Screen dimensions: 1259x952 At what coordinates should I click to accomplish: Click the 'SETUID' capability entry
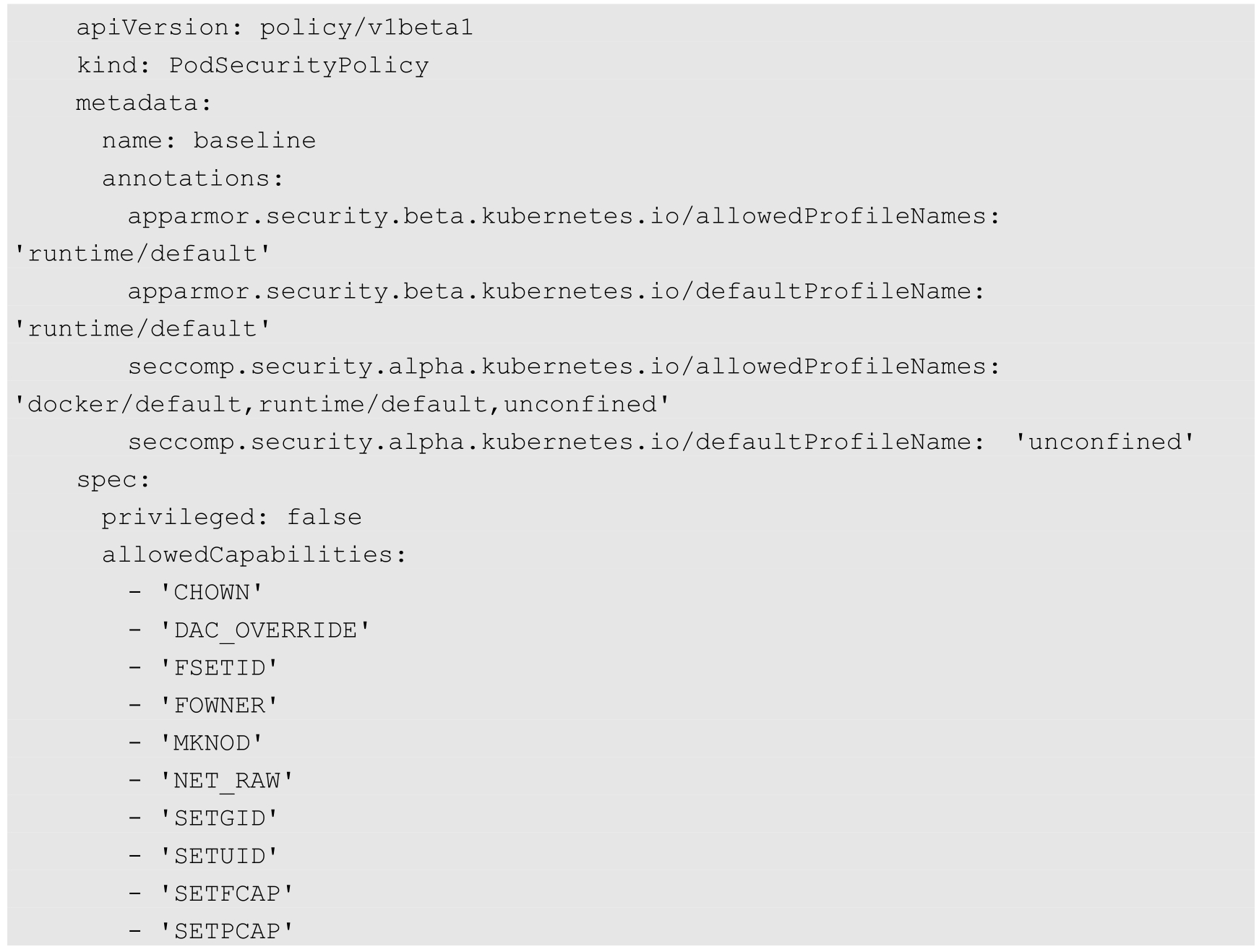[x=219, y=857]
